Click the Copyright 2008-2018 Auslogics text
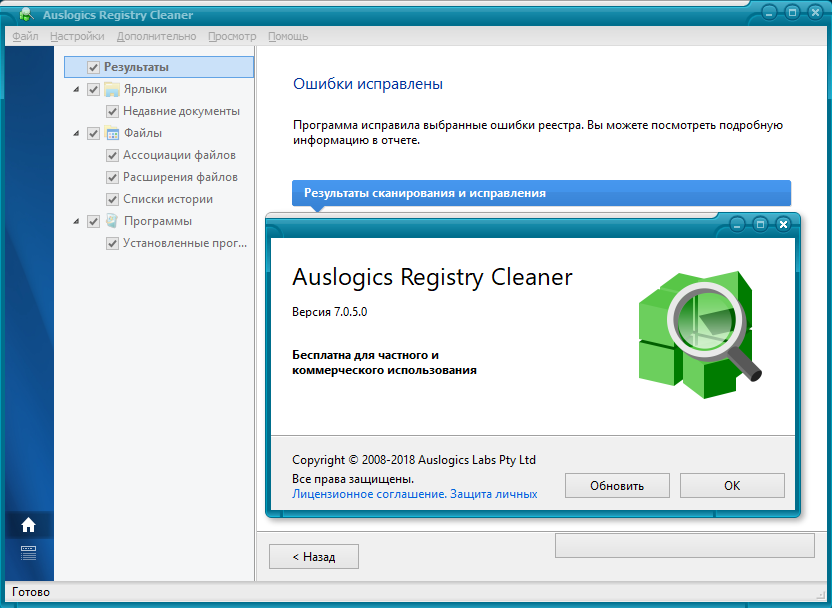The image size is (832, 608). click(414, 460)
